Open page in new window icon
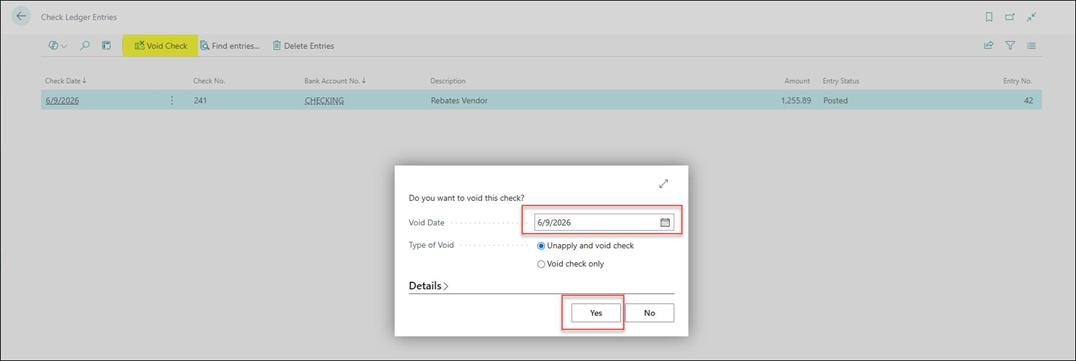The image size is (1076, 361). (1009, 17)
